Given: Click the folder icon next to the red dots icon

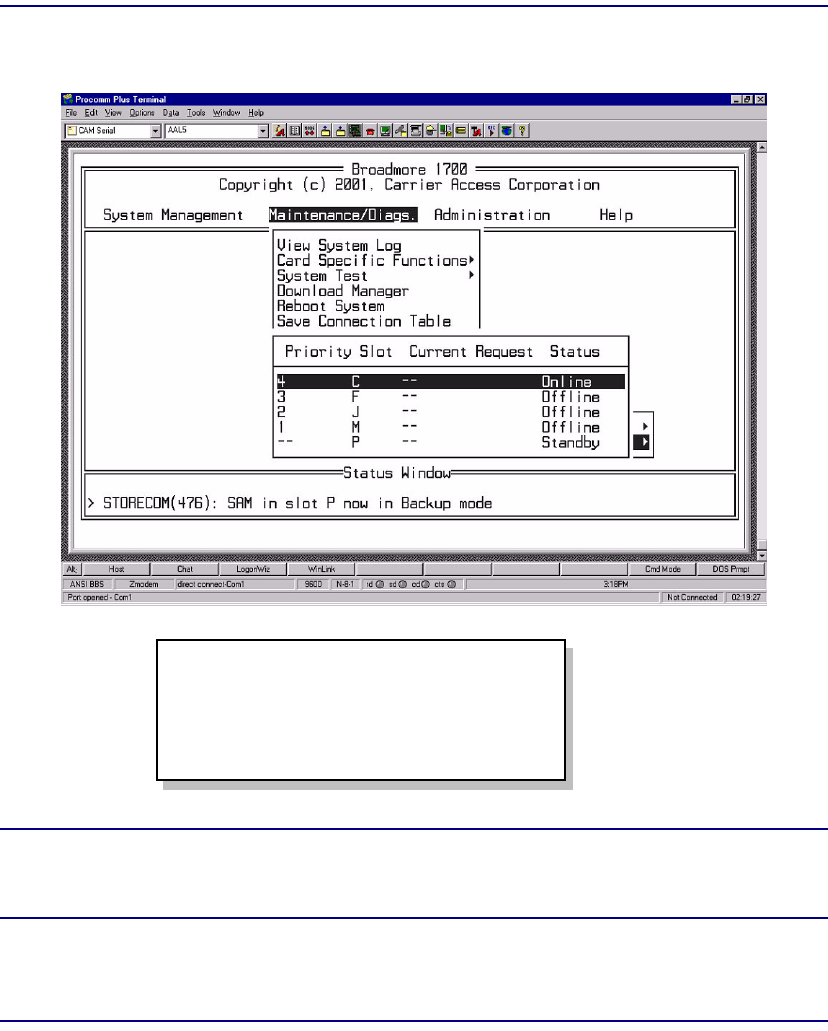Looking at the screenshot, I should (x=325, y=131).
